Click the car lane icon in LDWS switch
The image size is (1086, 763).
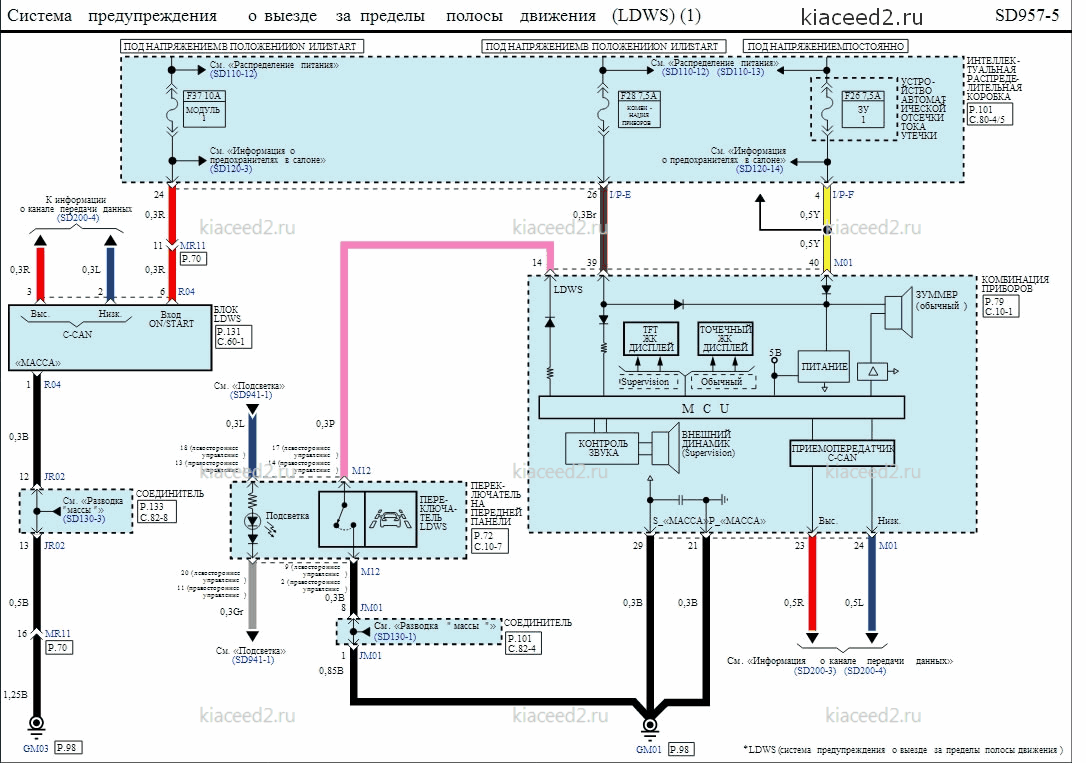click(390, 519)
